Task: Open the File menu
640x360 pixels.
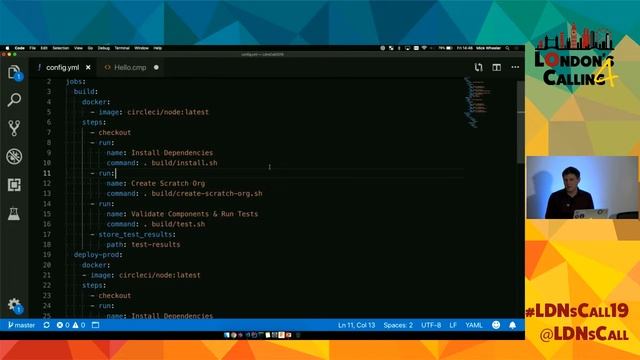Action: [x=33, y=48]
